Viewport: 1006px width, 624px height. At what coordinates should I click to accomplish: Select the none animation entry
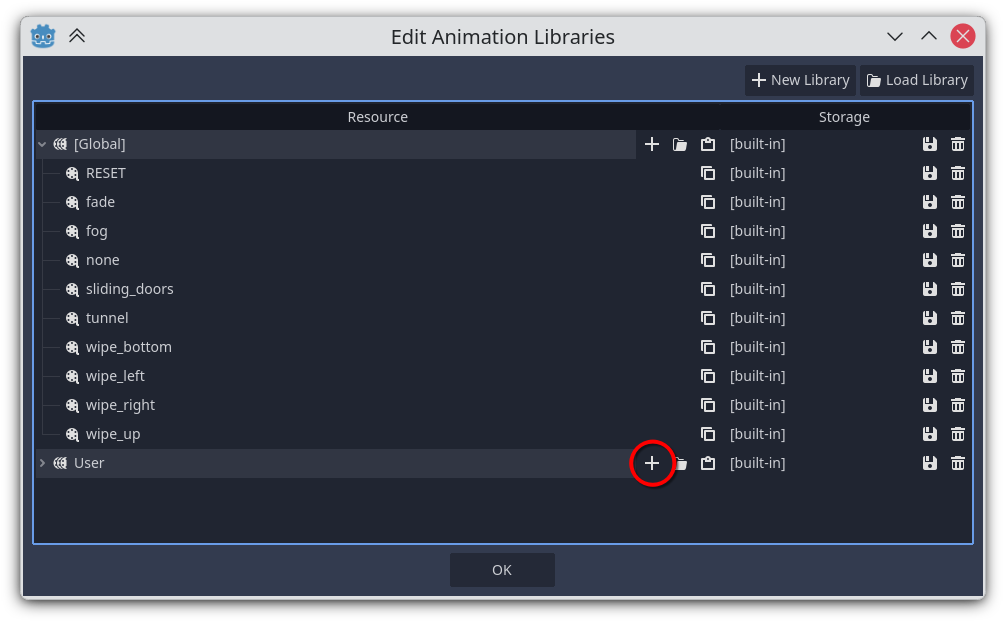(102, 260)
